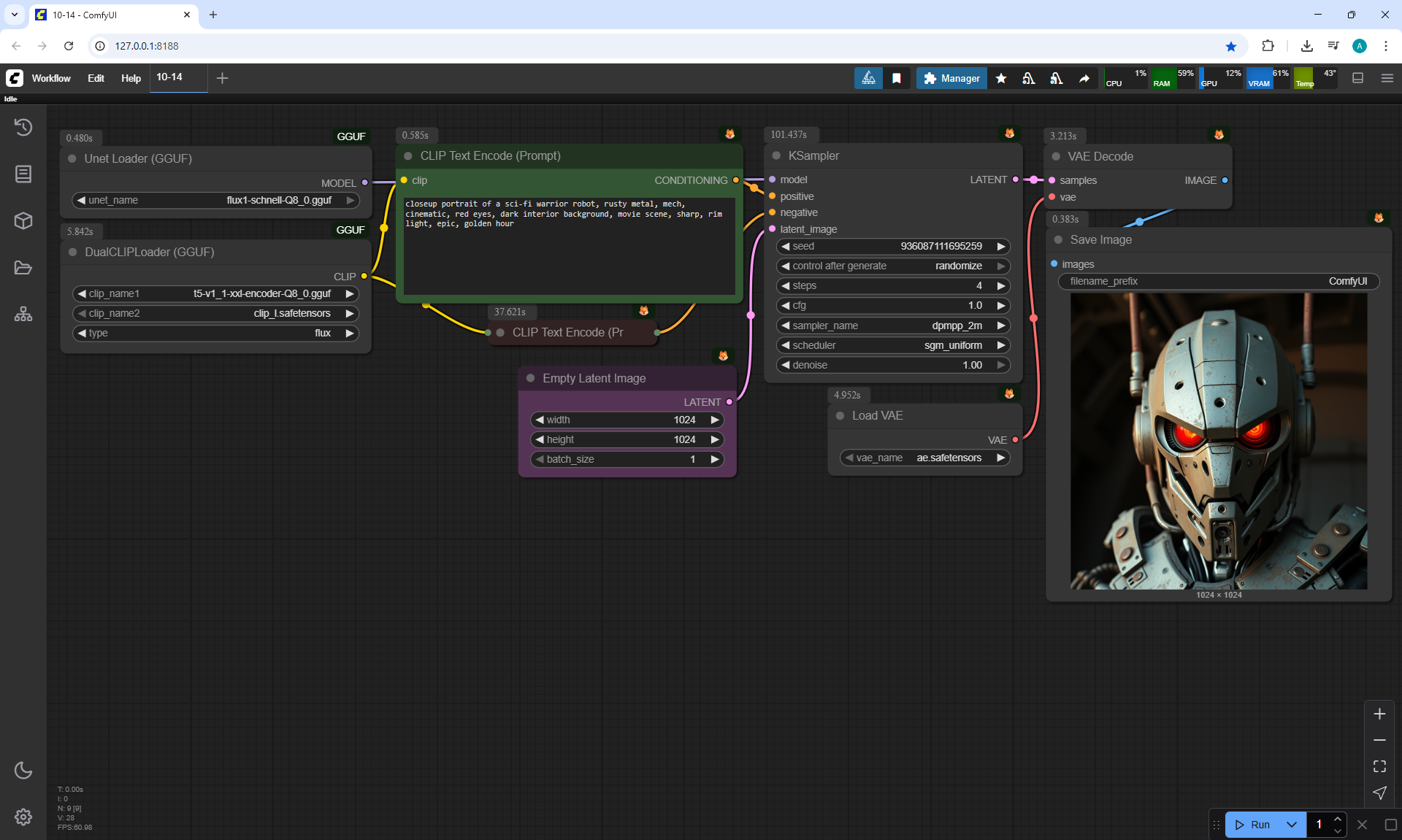Open the workflows folder sidebar icon
1402x840 pixels.
click(23, 268)
